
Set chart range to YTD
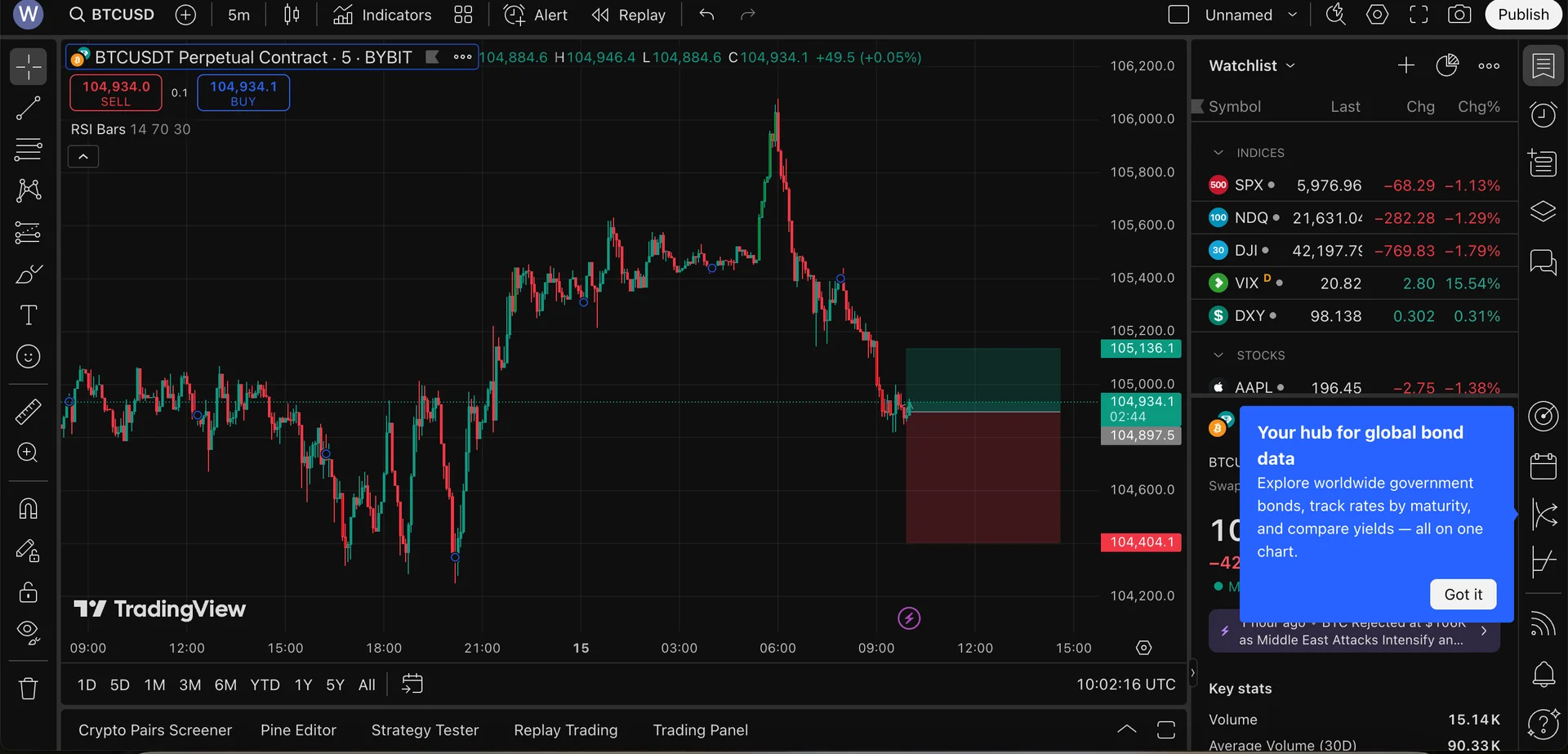pyautogui.click(x=265, y=685)
